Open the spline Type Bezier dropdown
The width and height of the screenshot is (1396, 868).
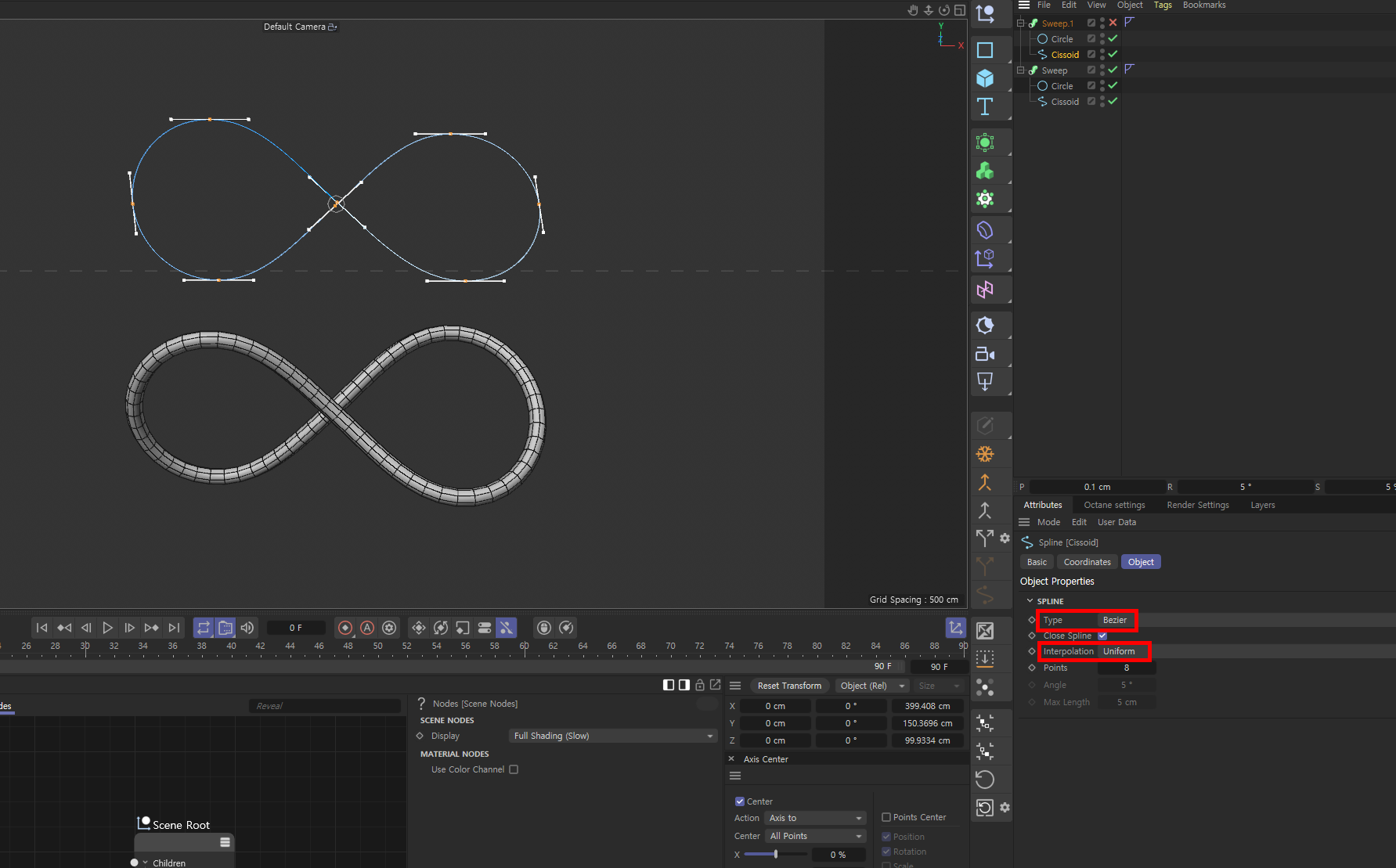point(1116,620)
